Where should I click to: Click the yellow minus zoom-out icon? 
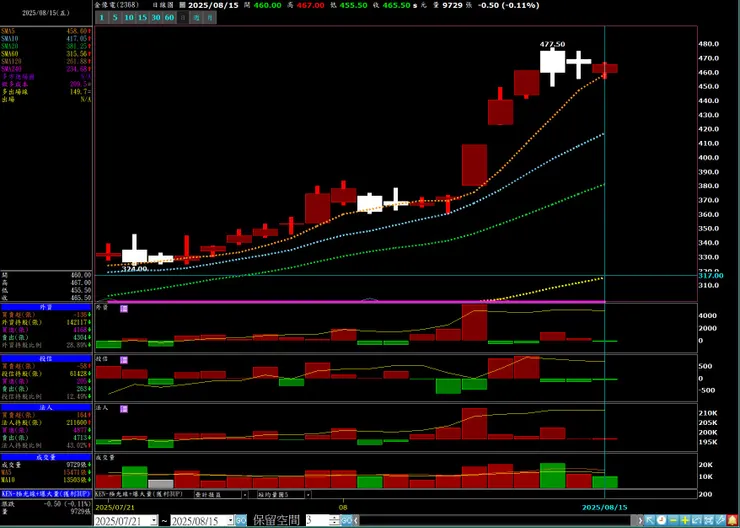673,520
